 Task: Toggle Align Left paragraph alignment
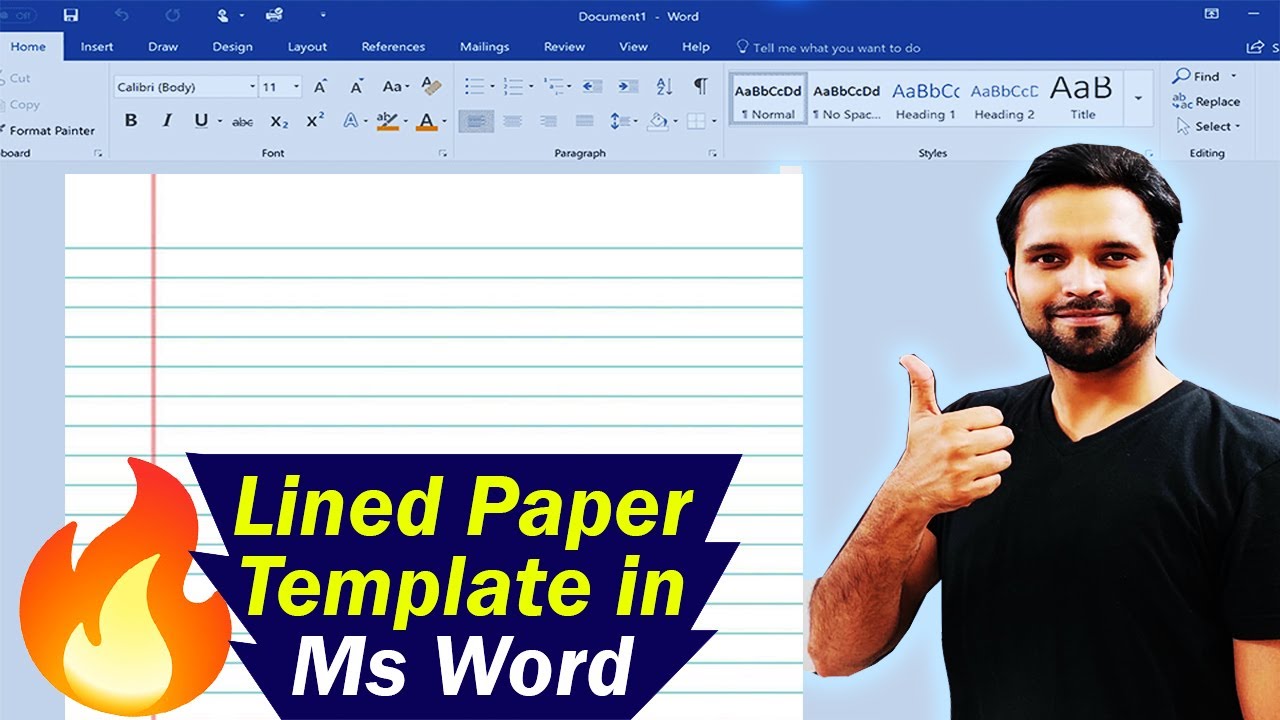pyautogui.click(x=476, y=121)
